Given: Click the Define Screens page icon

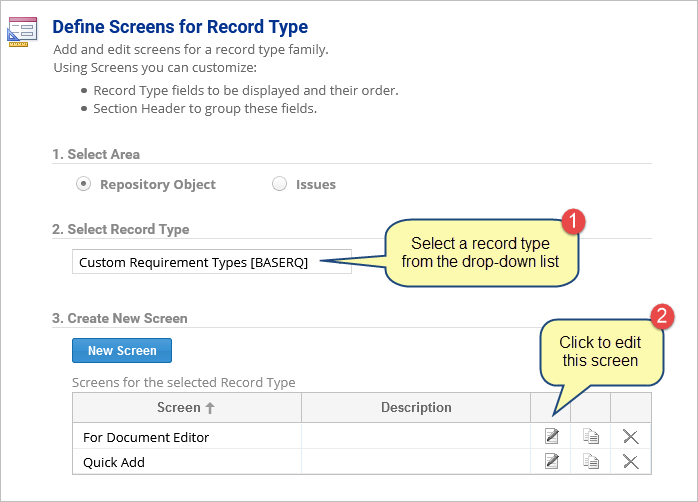Looking at the screenshot, I should pyautogui.click(x=22, y=32).
